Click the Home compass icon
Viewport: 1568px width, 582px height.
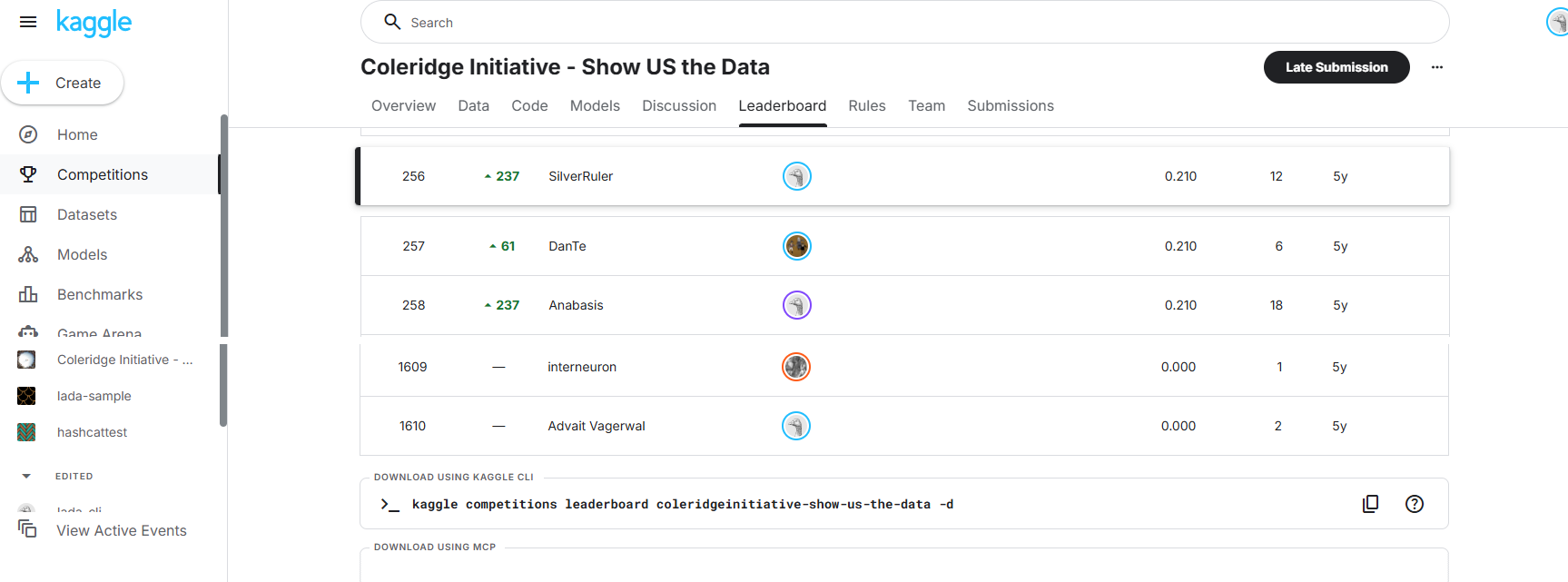pyautogui.click(x=28, y=134)
